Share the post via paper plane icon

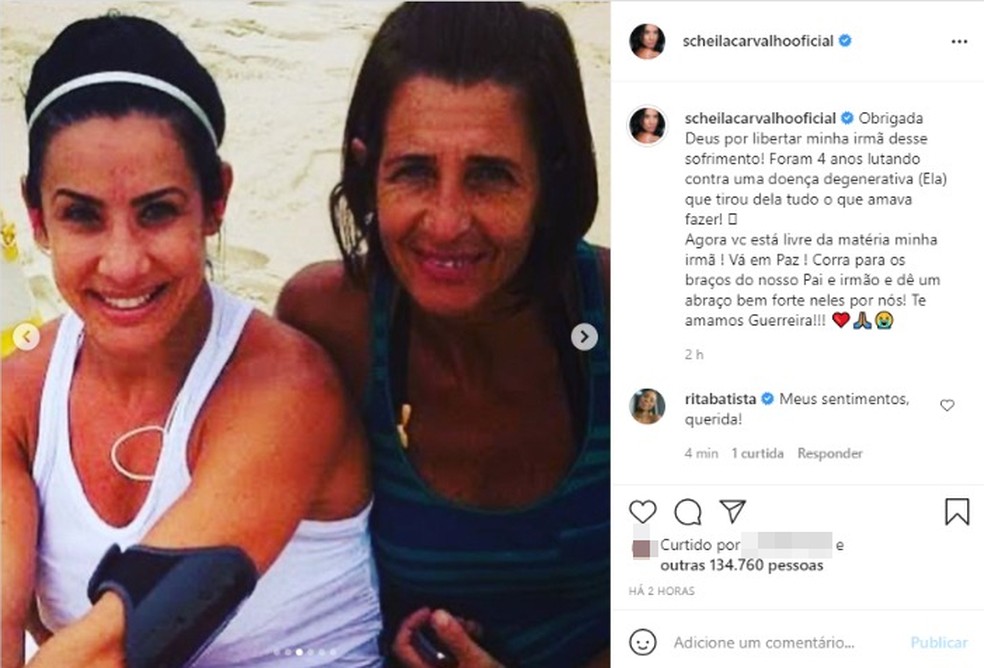732,511
